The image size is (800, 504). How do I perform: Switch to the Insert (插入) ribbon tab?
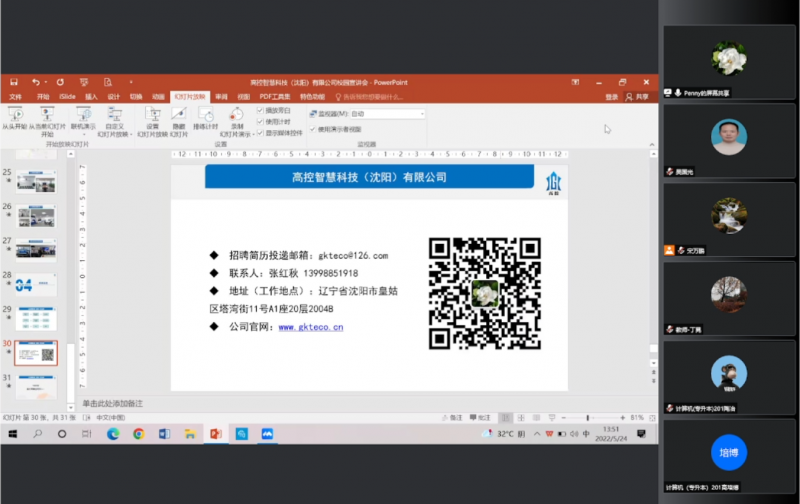(x=91, y=97)
